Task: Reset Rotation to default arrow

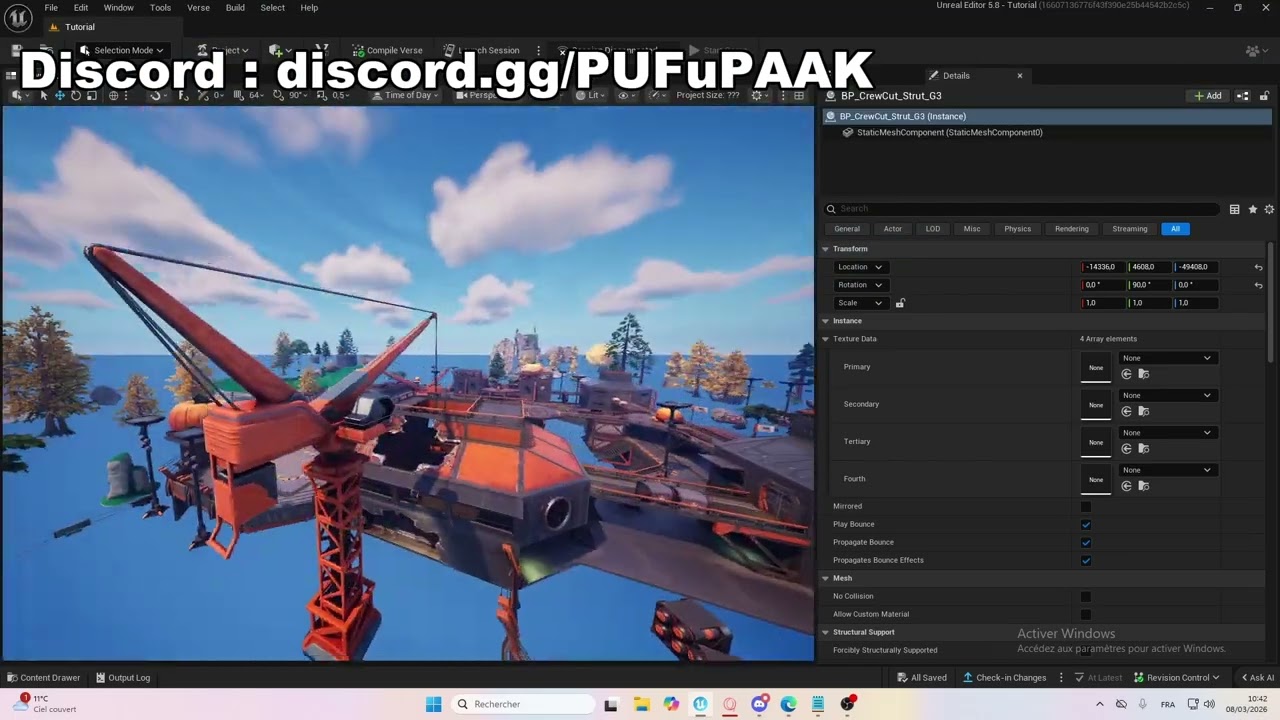Action: pyautogui.click(x=1258, y=285)
